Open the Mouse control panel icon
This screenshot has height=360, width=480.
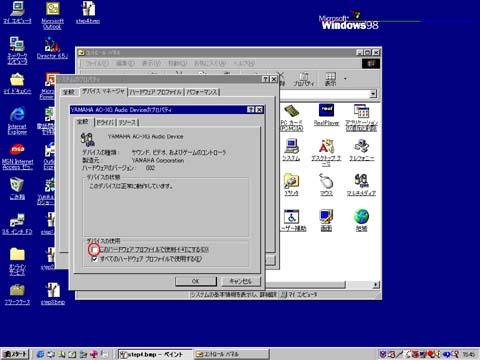coord(326,181)
